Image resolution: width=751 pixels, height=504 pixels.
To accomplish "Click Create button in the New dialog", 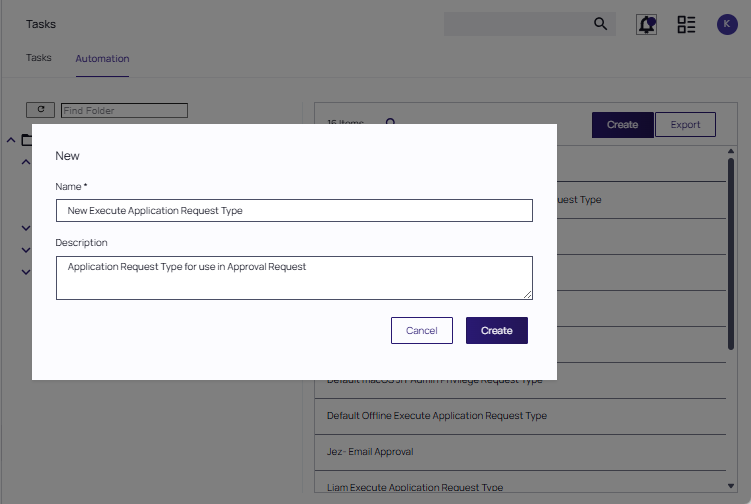I will (x=496, y=331).
